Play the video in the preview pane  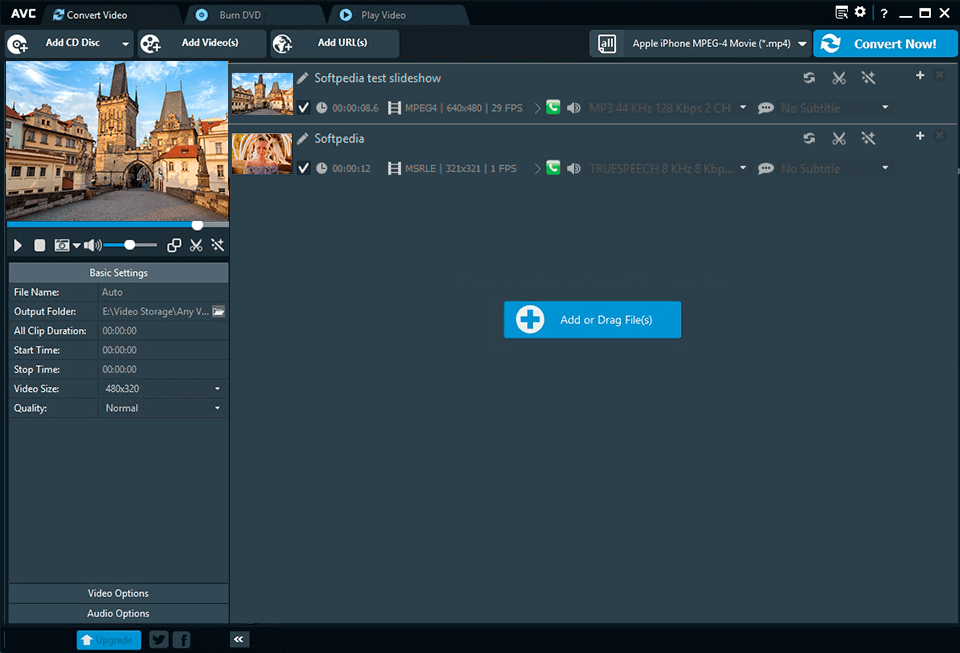click(x=17, y=244)
